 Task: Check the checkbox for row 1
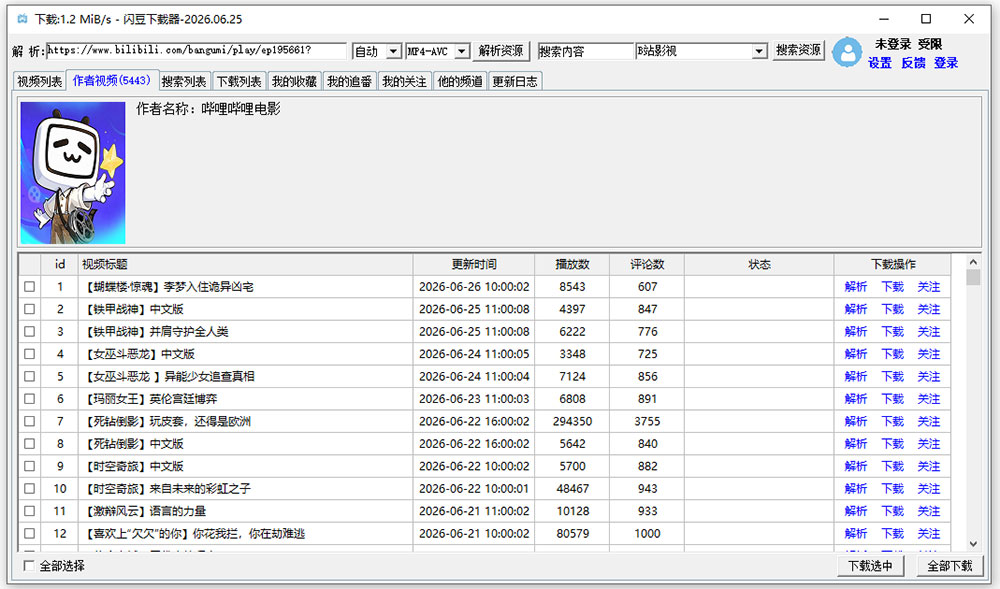tap(29, 287)
